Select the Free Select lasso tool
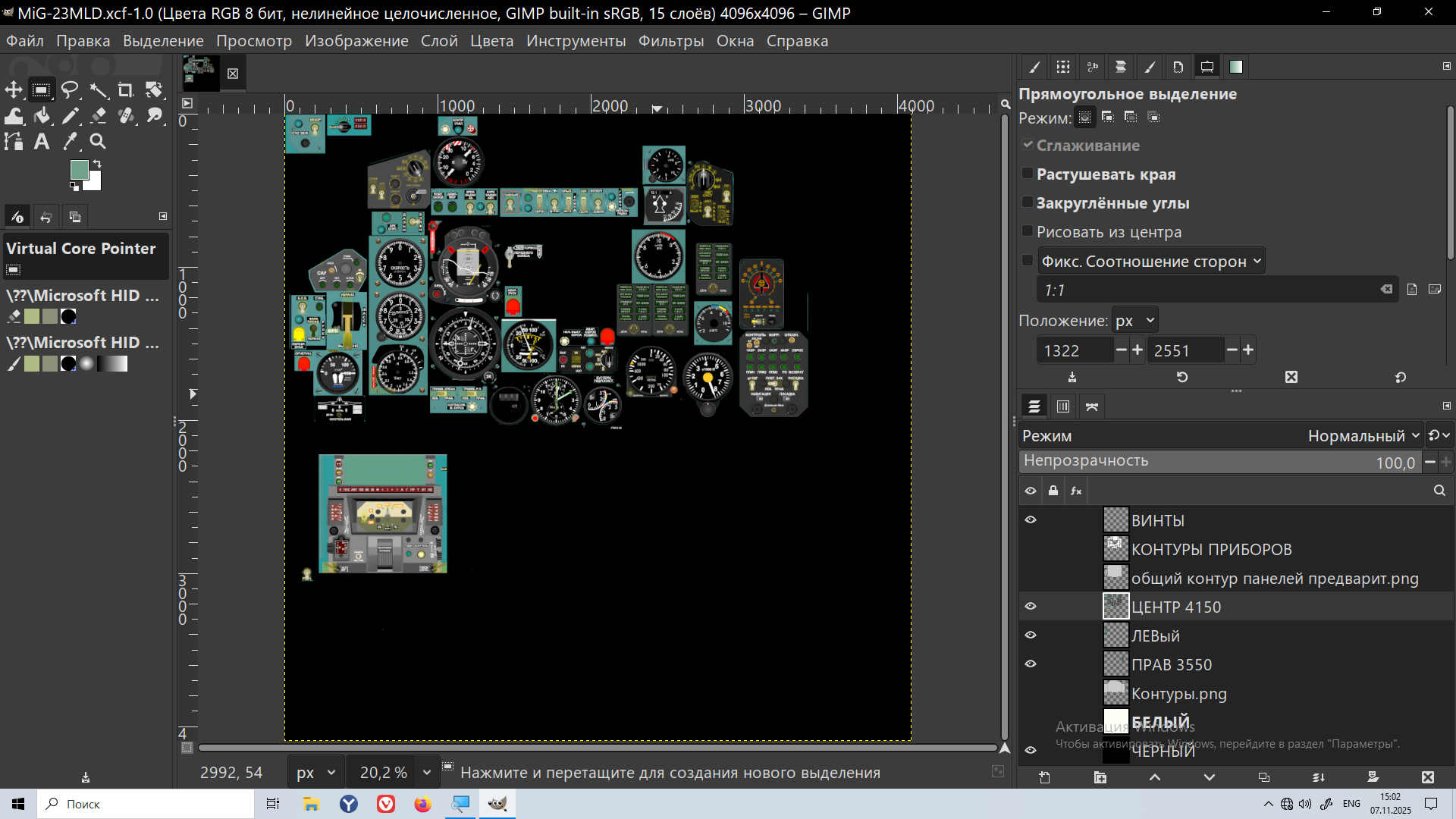This screenshot has width=1456, height=819. click(x=70, y=90)
